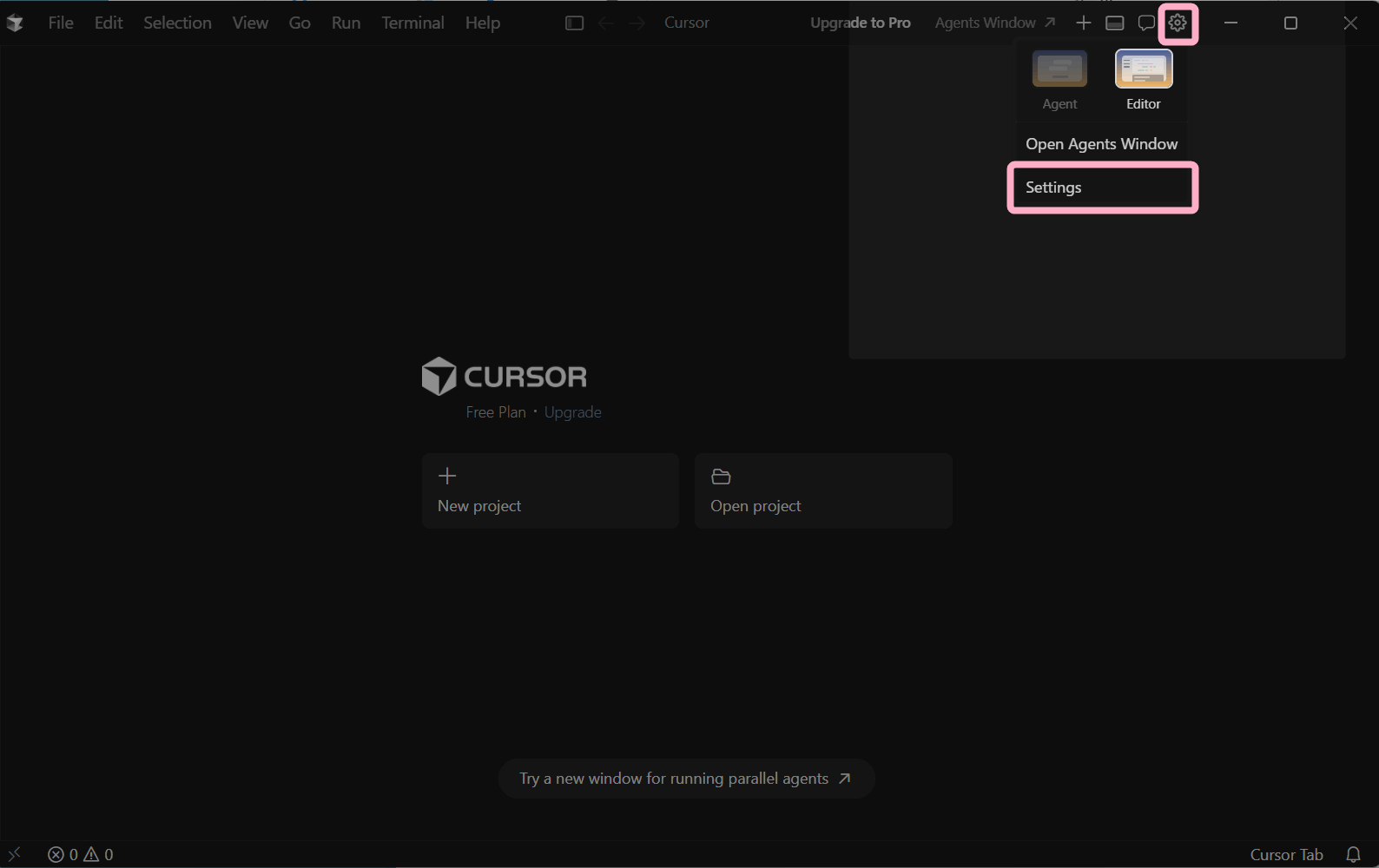Screen dimensions: 1379x868
Task: Toggle the chat panel icon
Action: click(x=1146, y=23)
